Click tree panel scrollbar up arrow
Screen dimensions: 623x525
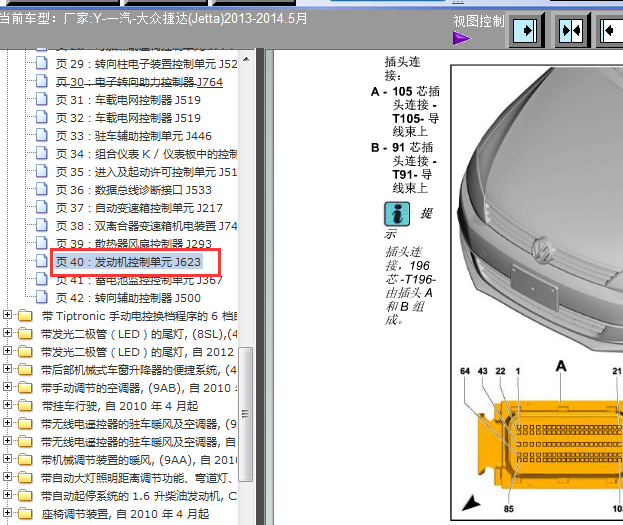(x=246, y=59)
